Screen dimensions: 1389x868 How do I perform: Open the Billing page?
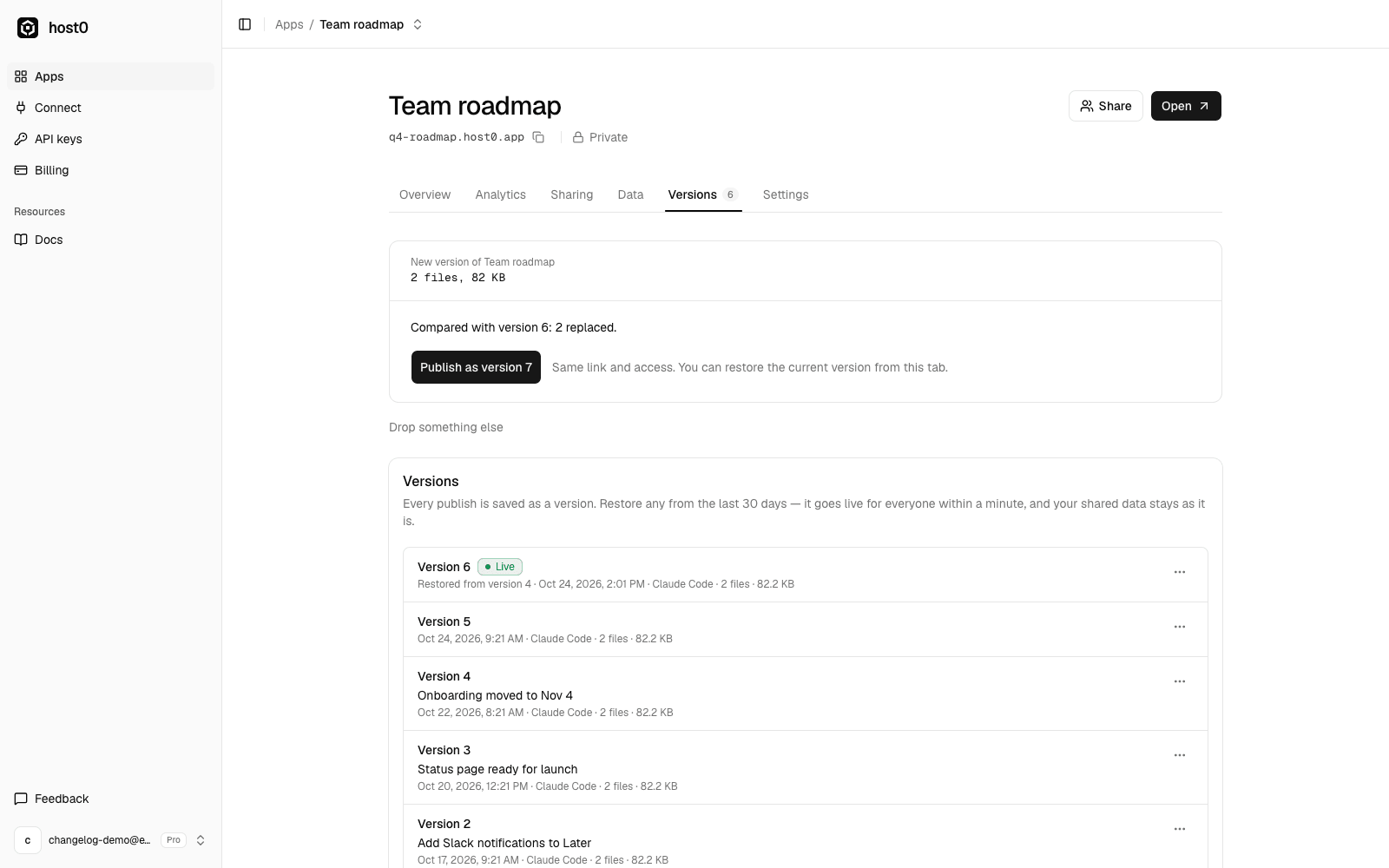tap(110, 170)
